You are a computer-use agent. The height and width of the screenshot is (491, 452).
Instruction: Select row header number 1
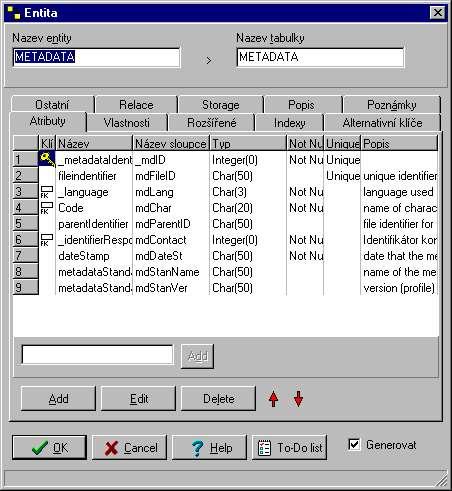tap(26, 159)
